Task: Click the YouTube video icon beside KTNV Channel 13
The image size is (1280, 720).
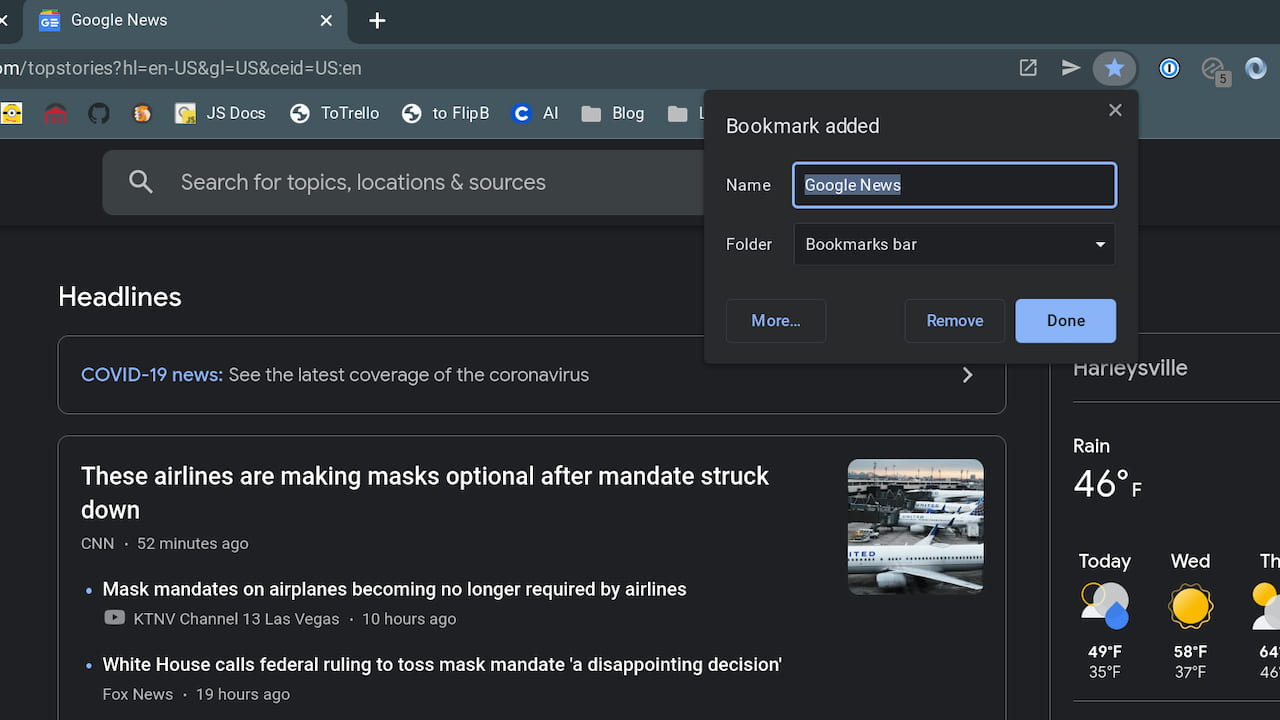Action: click(x=115, y=618)
